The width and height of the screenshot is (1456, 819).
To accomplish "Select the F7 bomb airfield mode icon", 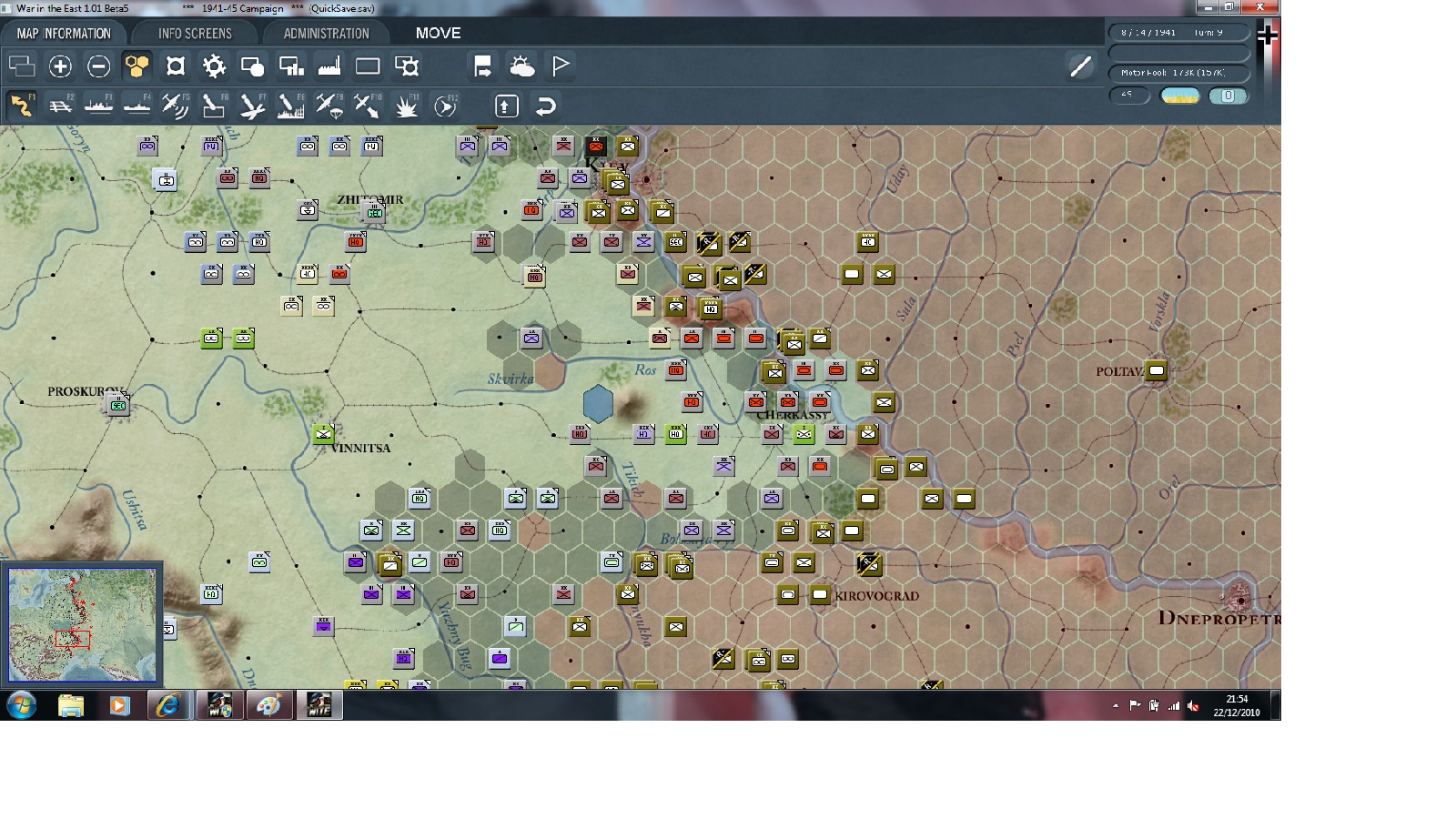I will 252,106.
